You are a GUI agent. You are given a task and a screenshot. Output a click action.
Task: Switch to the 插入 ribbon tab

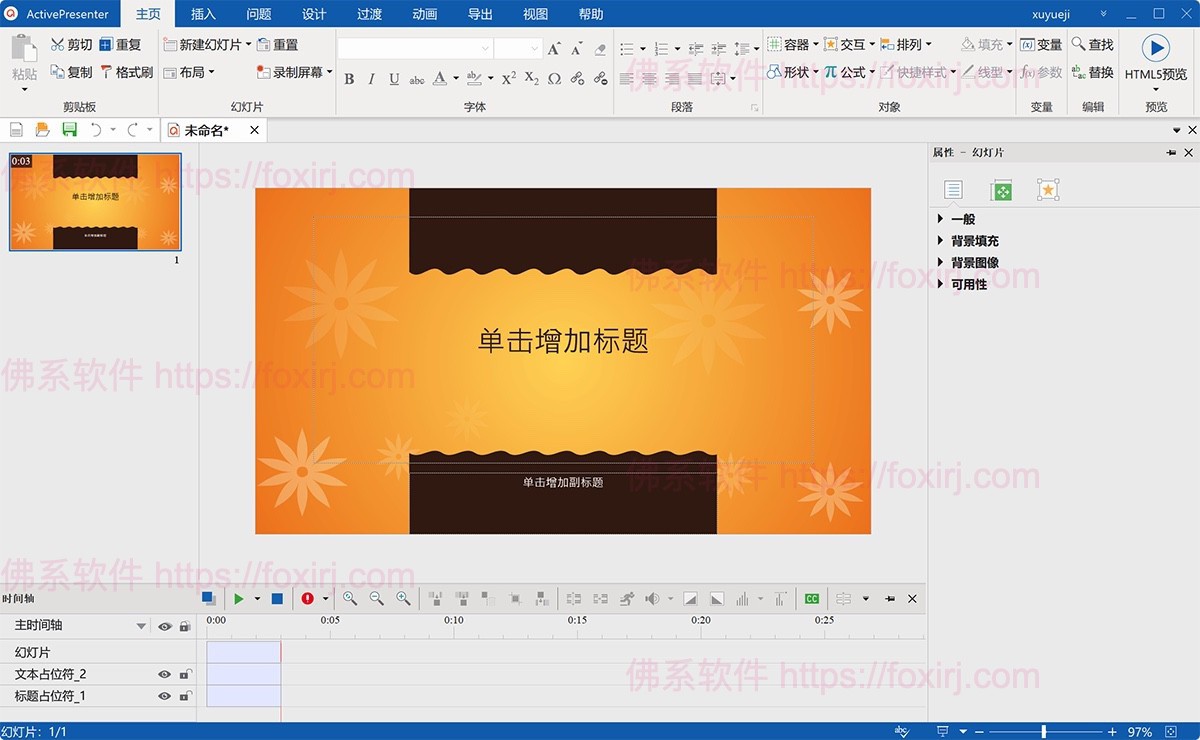click(x=203, y=14)
